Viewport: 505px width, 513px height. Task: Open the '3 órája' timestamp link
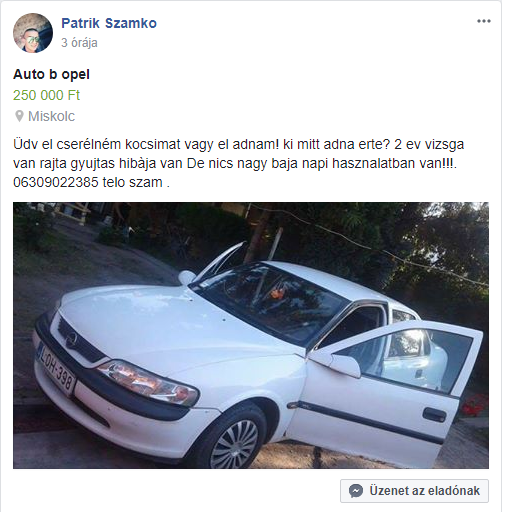[x=79, y=43]
